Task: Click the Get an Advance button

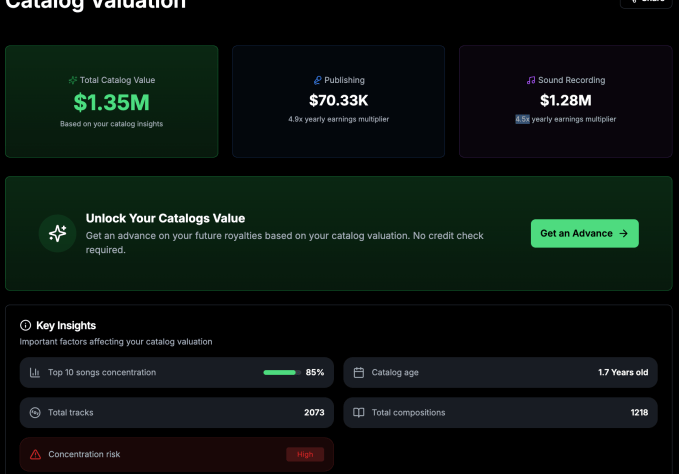Action: click(x=585, y=233)
